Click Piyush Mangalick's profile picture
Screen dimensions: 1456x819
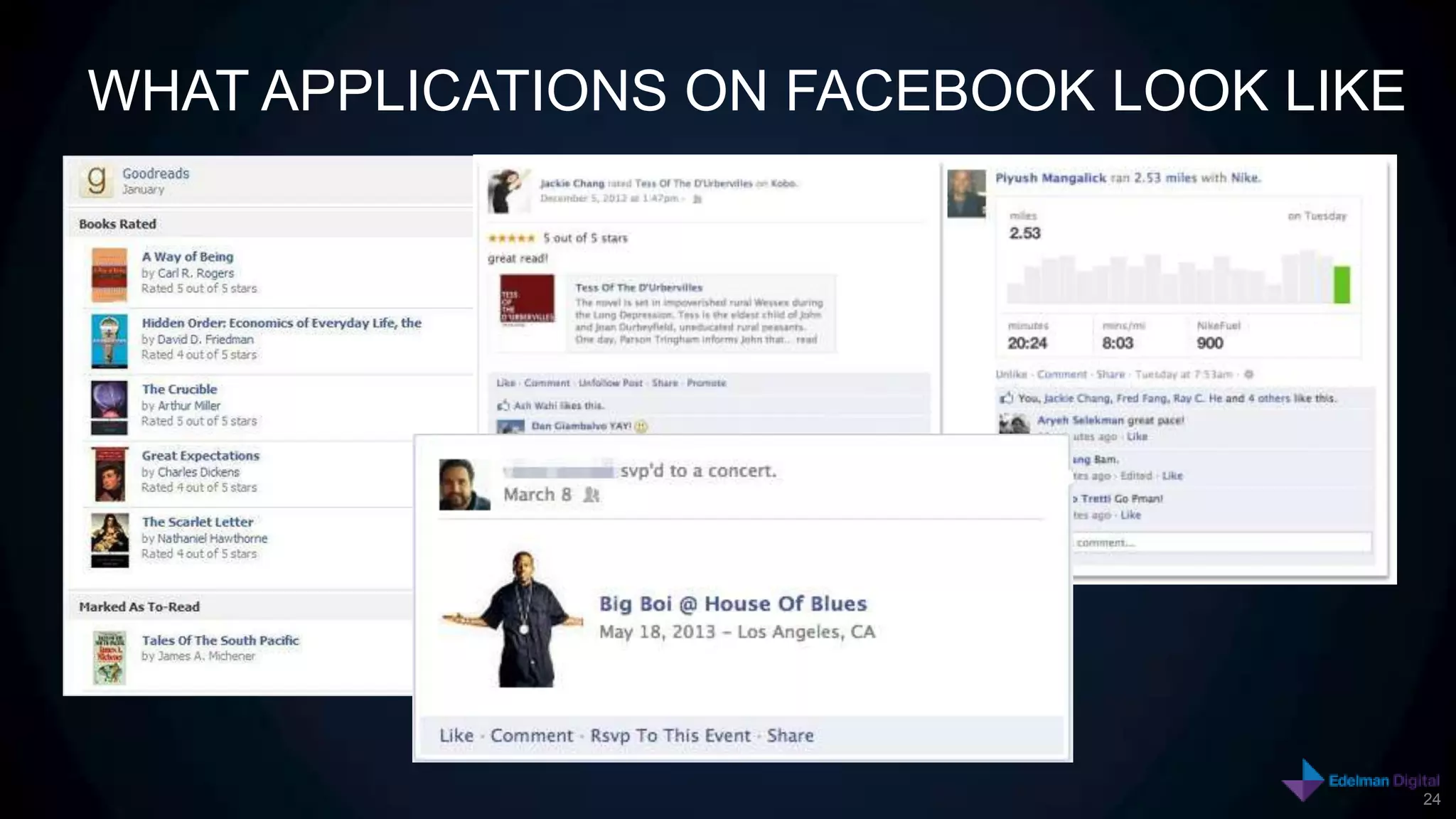point(967,193)
